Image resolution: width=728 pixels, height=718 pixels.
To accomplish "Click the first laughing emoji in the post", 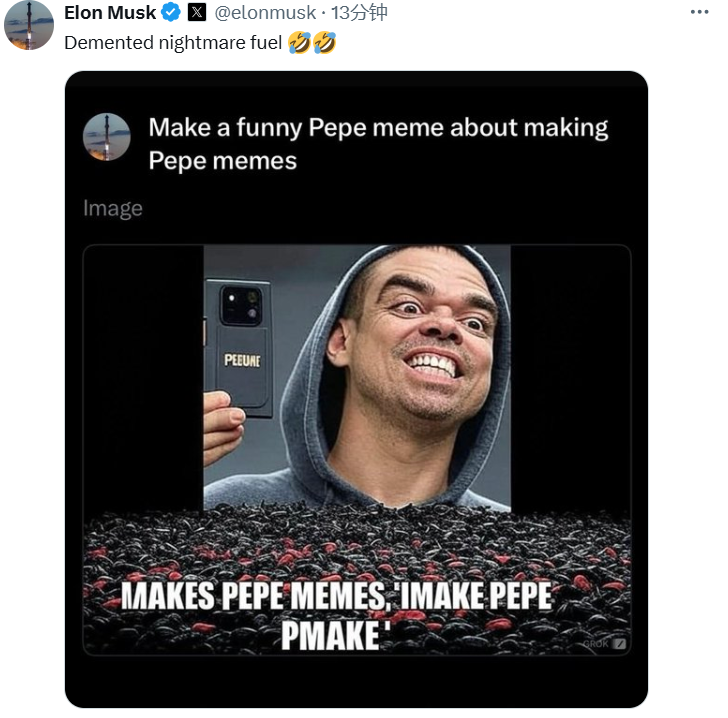I will [x=298, y=42].
